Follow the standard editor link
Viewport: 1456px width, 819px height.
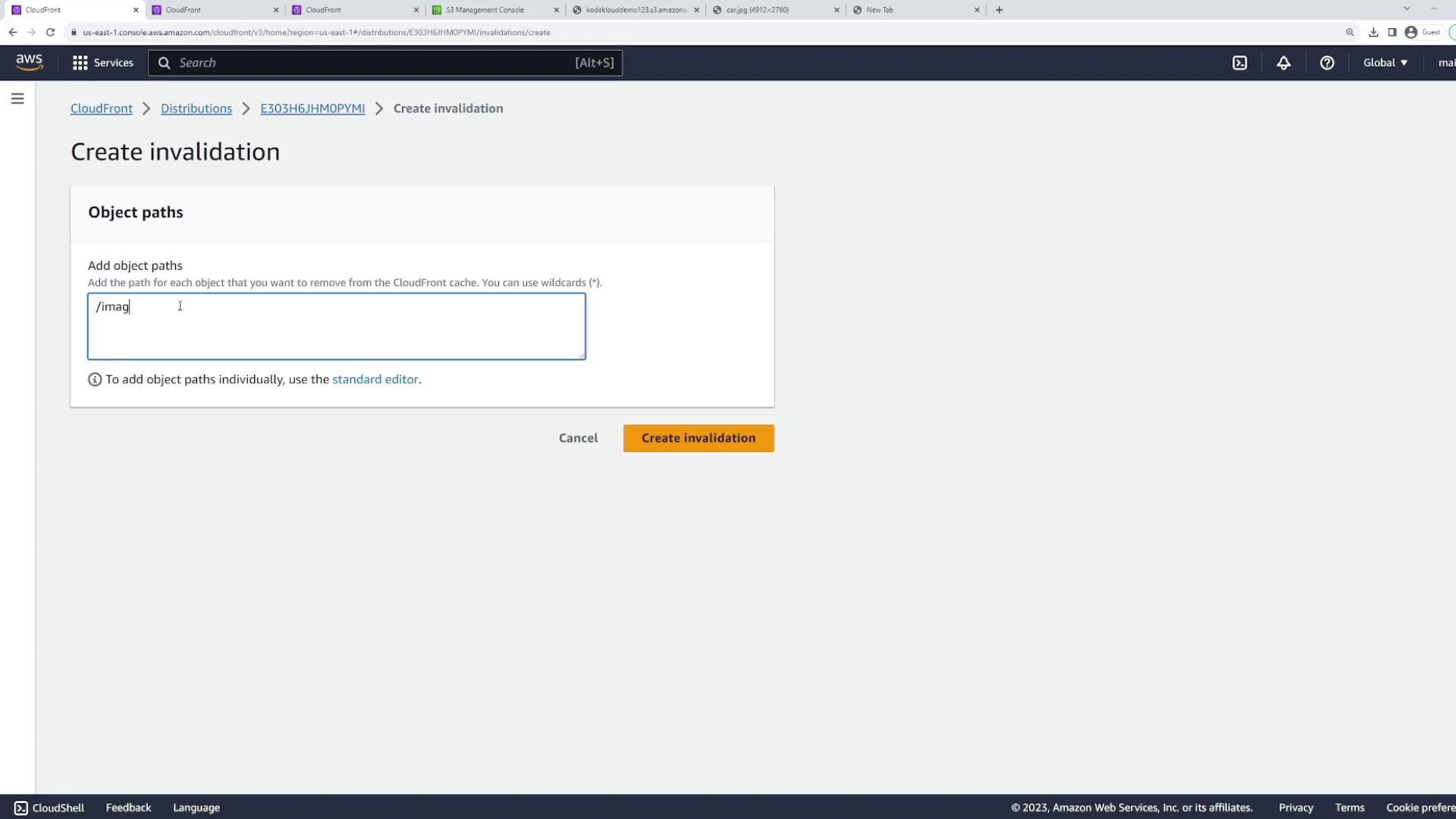[x=375, y=379]
